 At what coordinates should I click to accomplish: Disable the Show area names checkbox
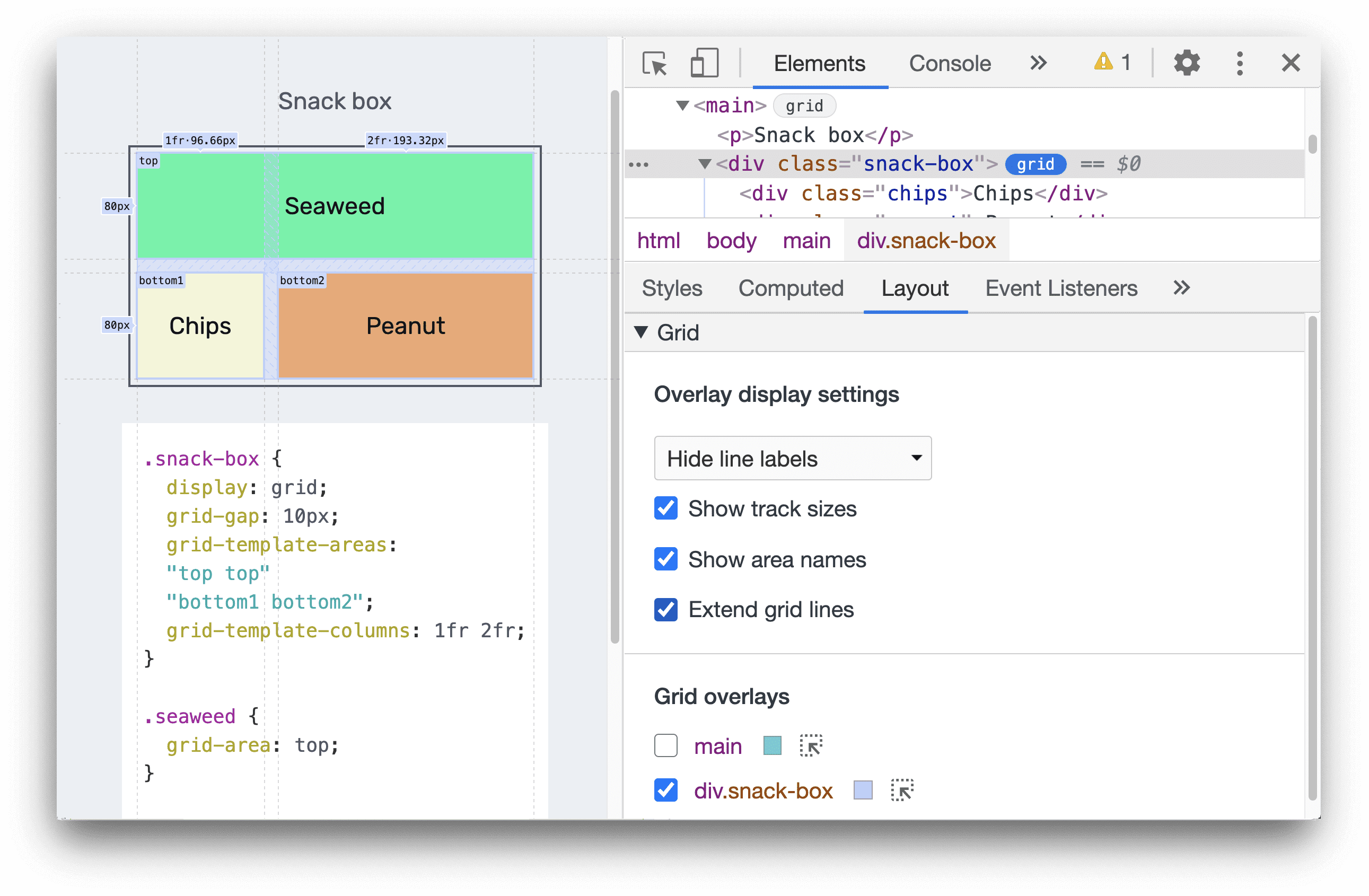point(665,559)
